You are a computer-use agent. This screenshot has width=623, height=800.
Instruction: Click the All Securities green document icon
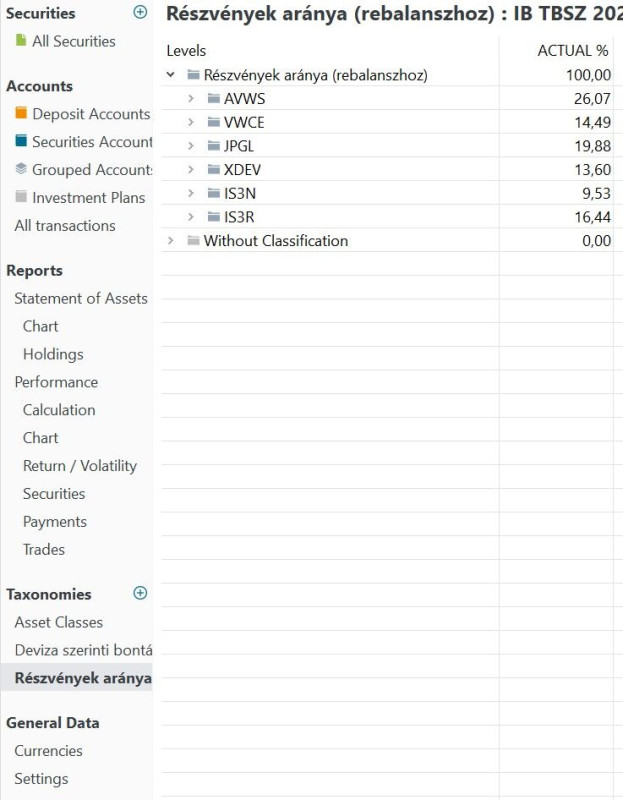(x=21, y=41)
